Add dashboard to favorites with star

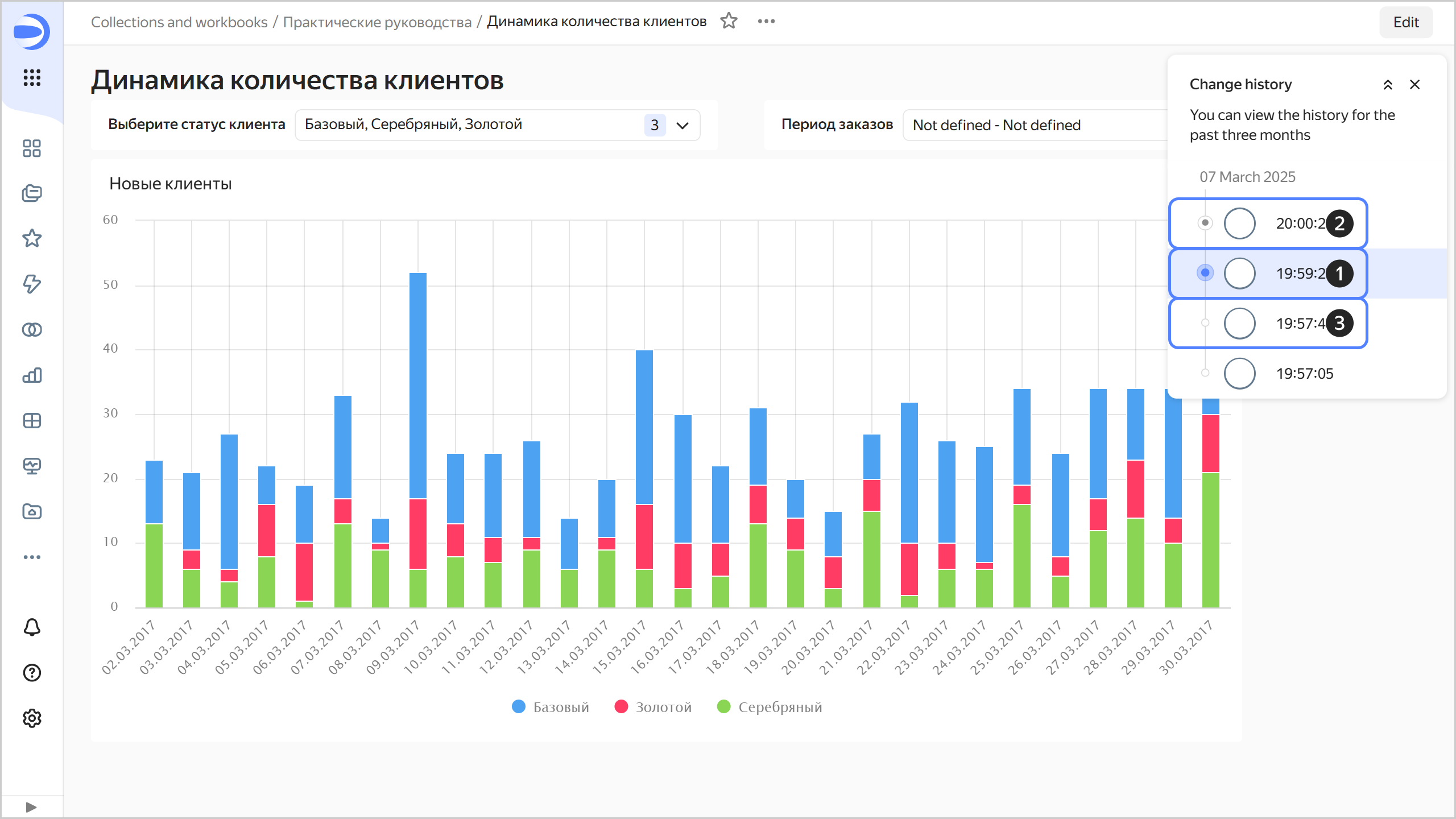[729, 21]
